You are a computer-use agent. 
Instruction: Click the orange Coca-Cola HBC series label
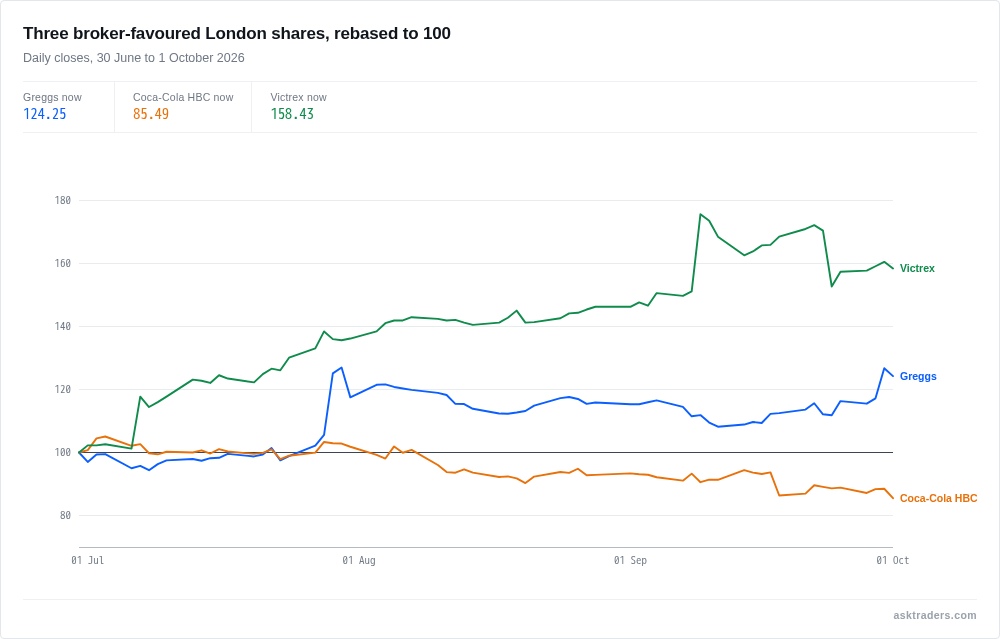coord(938,498)
